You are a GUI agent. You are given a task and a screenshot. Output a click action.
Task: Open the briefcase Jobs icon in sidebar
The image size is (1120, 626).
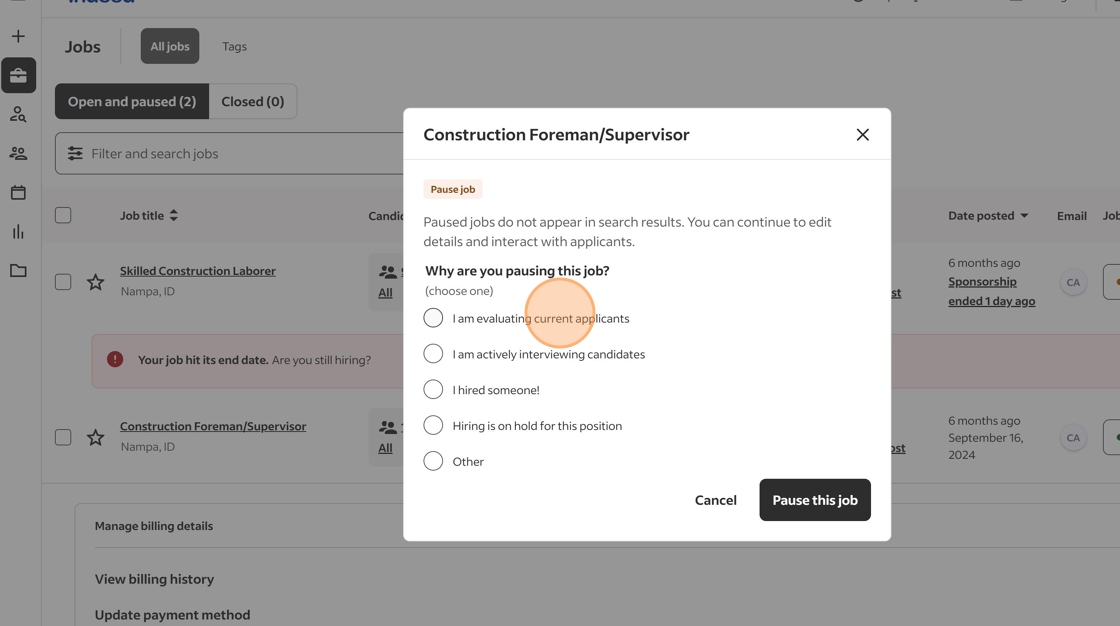[18, 76]
